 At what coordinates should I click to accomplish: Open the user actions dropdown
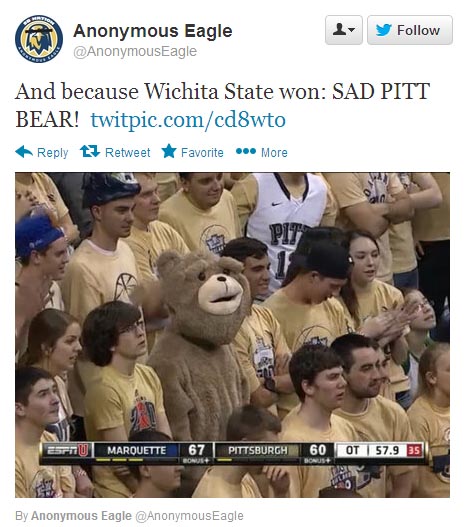[344, 30]
